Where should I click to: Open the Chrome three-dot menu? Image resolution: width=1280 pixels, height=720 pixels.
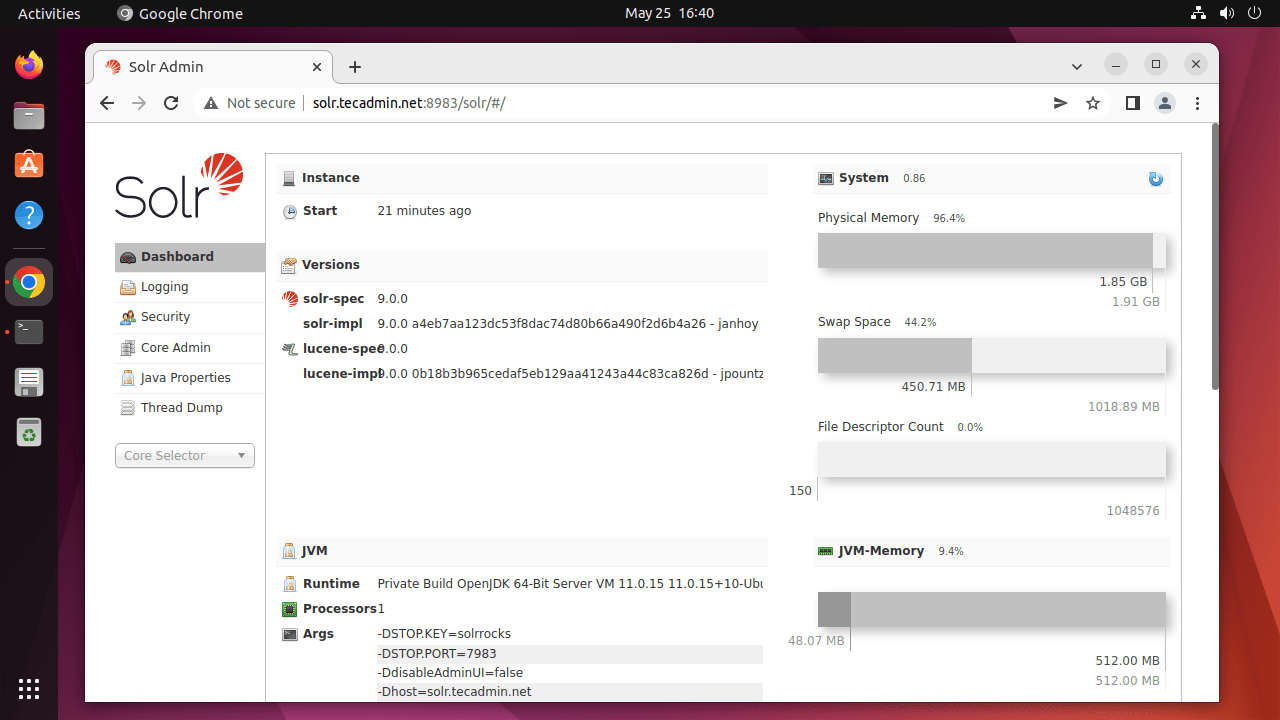[1197, 103]
